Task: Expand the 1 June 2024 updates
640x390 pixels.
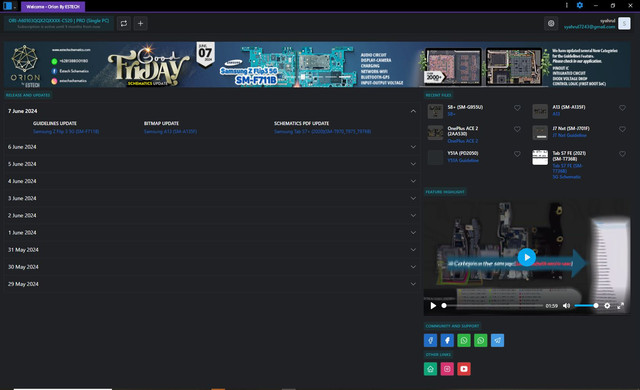Action: (x=413, y=233)
